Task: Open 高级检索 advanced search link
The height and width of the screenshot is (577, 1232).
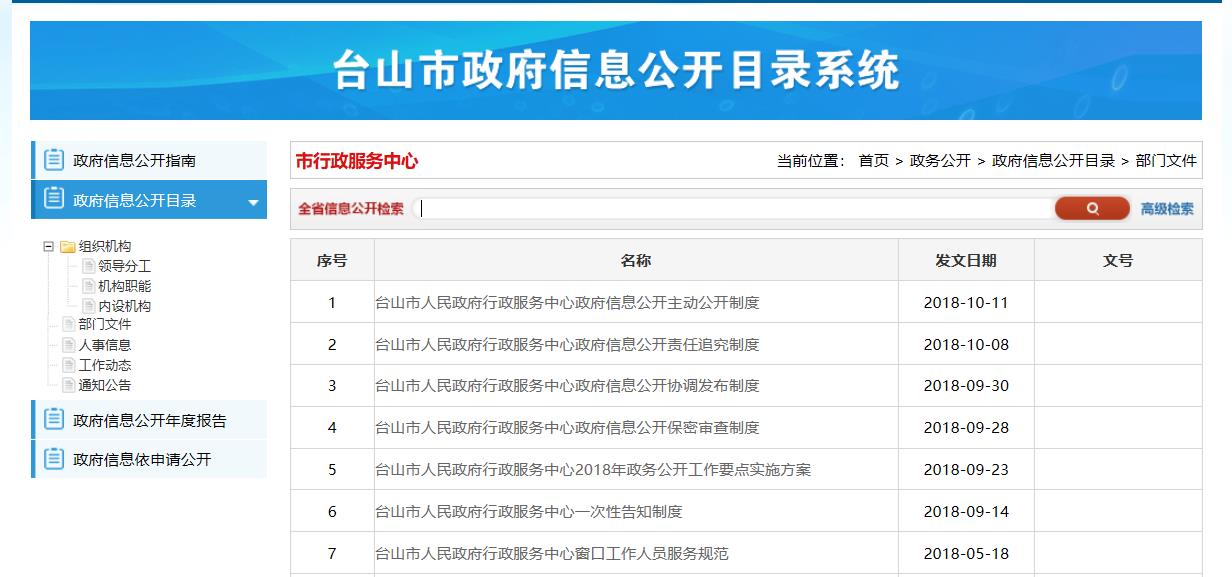Action: click(x=1167, y=209)
